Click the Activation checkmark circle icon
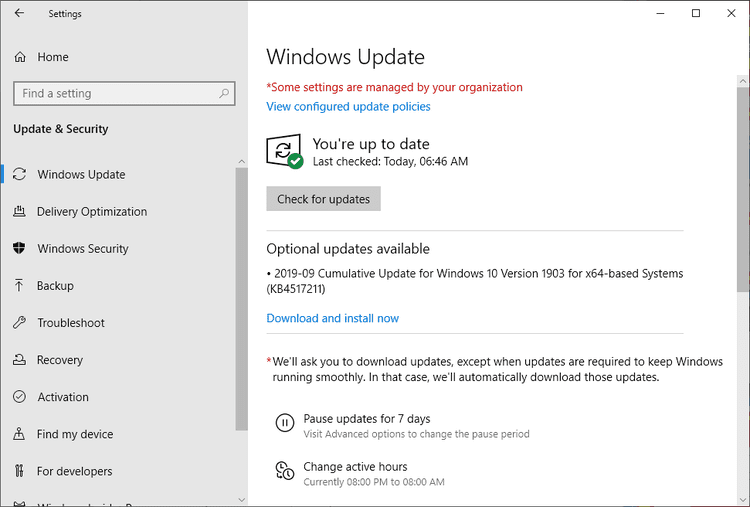The width and height of the screenshot is (750, 507). pos(20,397)
